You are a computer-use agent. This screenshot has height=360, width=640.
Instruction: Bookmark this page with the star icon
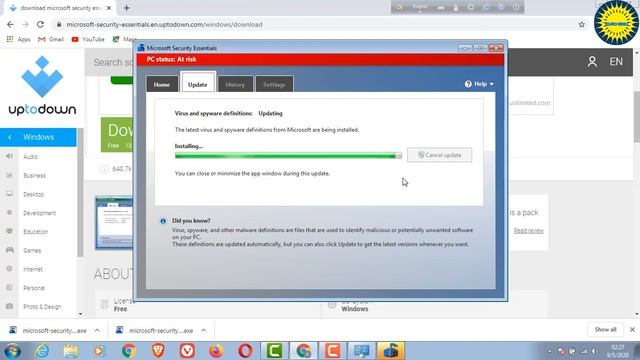coord(582,24)
